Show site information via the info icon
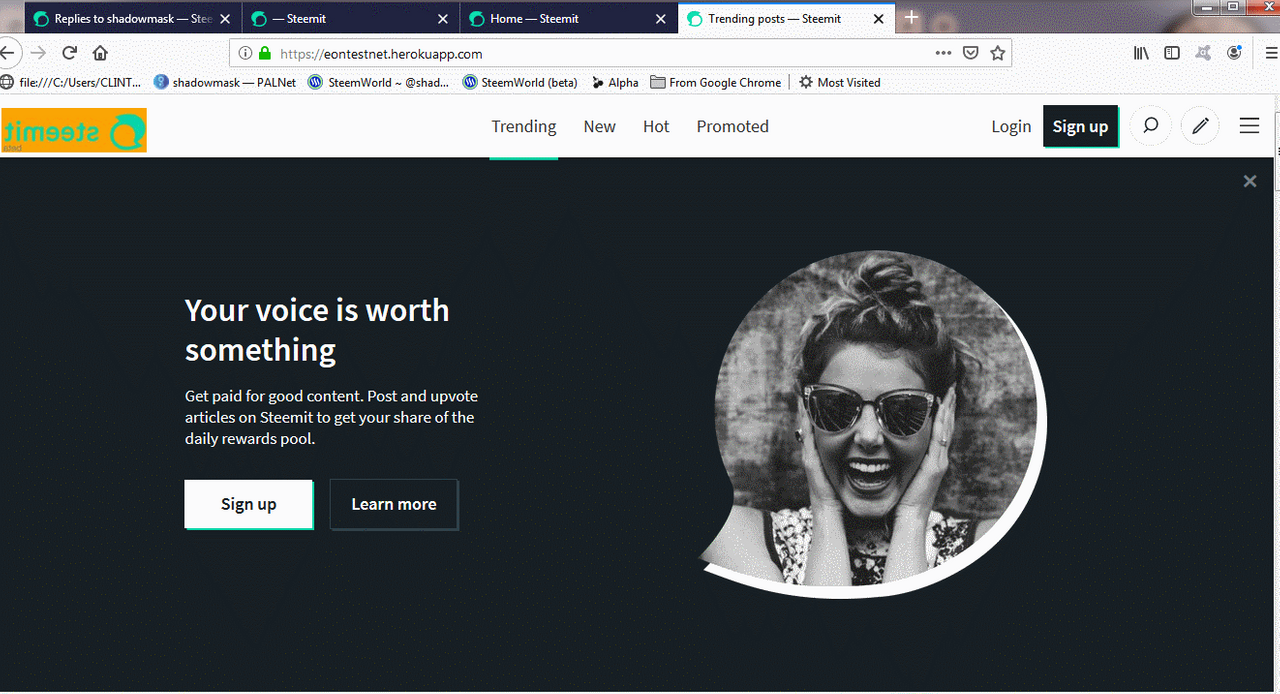Viewport: 1280px width, 694px height. pos(245,53)
